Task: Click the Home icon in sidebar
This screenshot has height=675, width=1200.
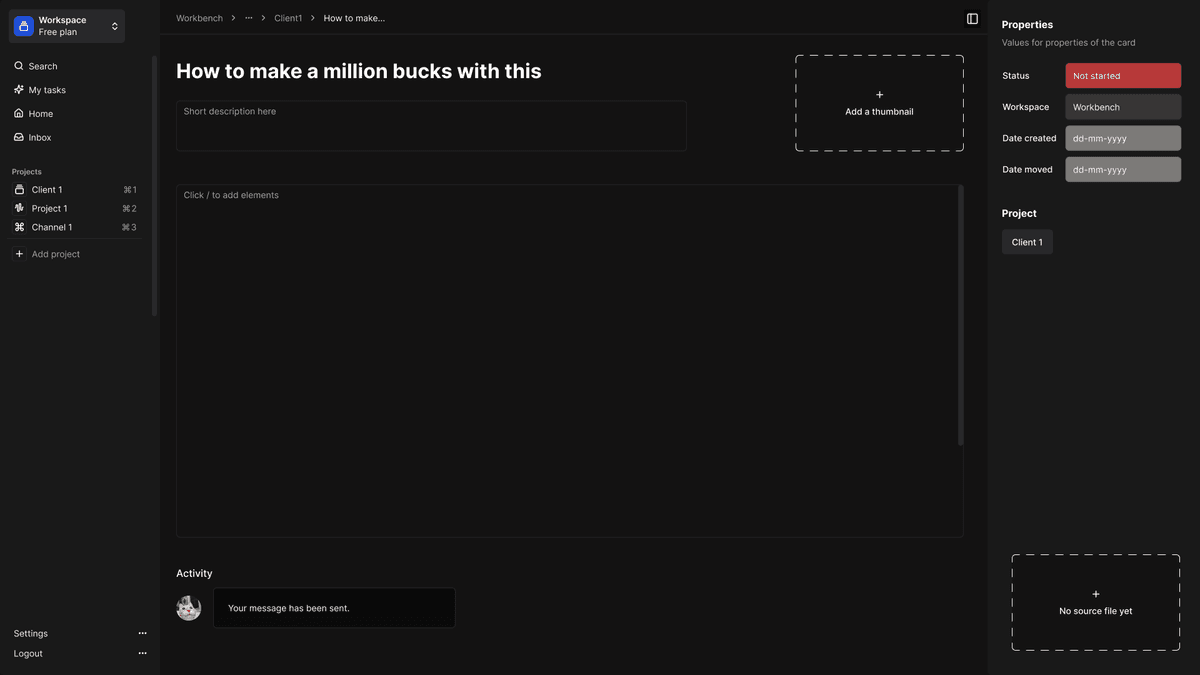Action: 19,113
